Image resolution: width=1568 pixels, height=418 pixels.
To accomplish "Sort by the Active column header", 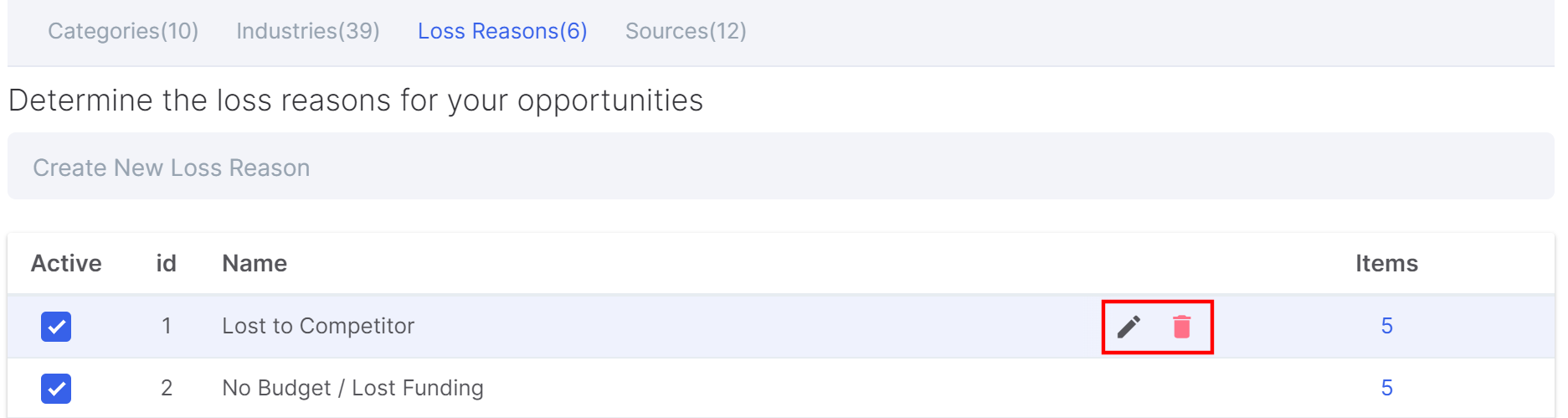I will [x=66, y=264].
